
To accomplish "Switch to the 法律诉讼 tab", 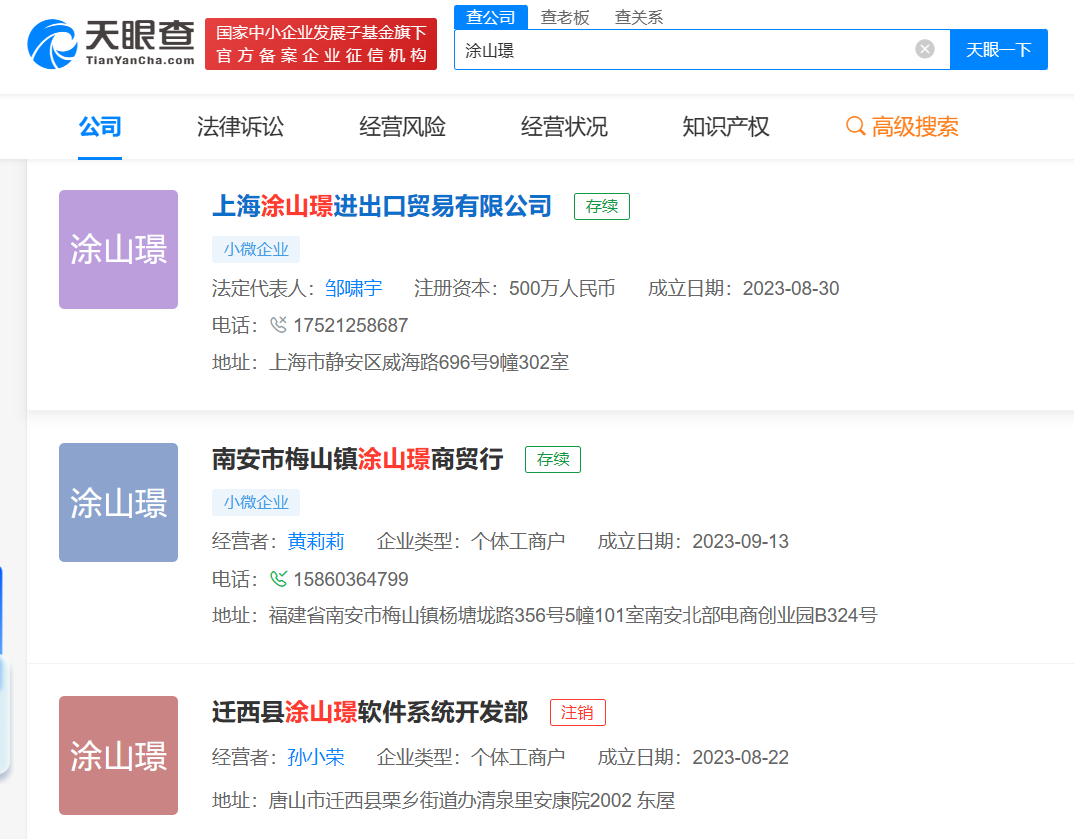I will pyautogui.click(x=238, y=127).
